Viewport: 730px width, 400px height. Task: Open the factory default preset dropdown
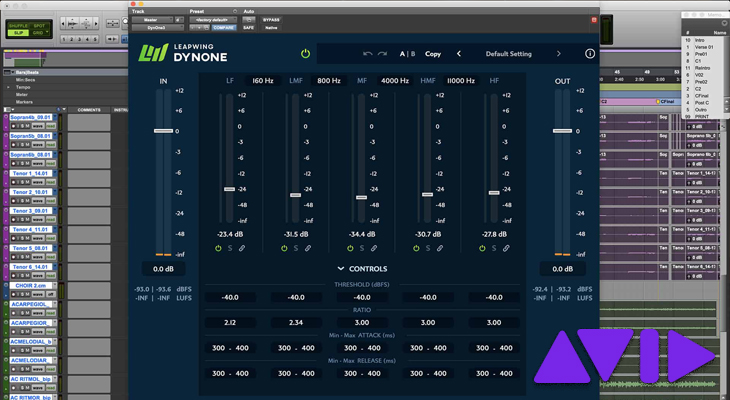[x=213, y=20]
